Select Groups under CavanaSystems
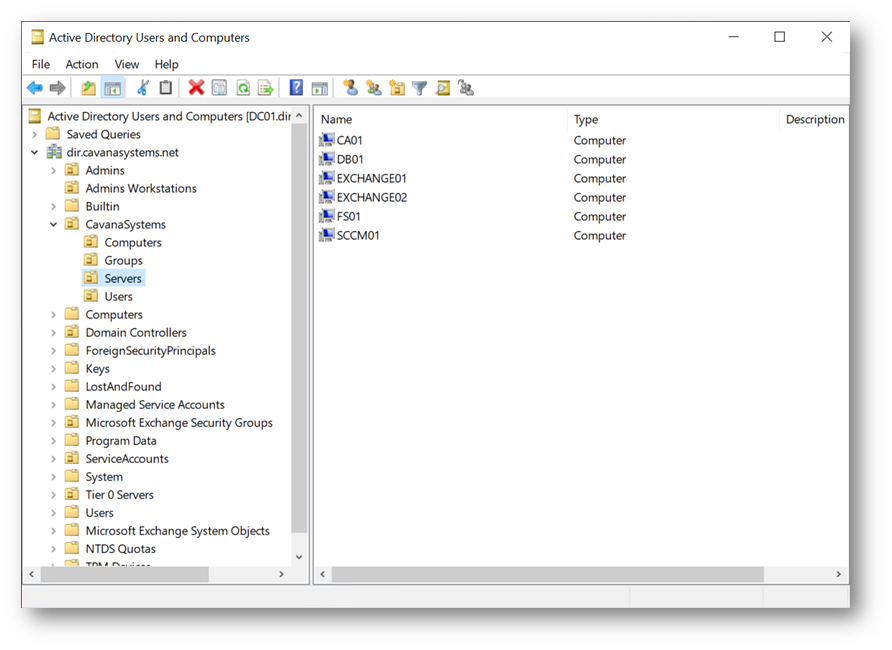892x650 pixels. click(x=123, y=260)
